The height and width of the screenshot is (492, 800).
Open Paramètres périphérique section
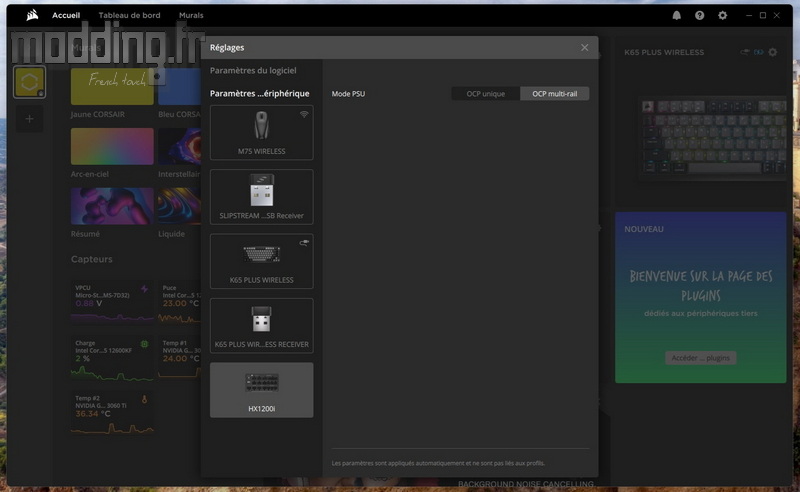(260, 93)
